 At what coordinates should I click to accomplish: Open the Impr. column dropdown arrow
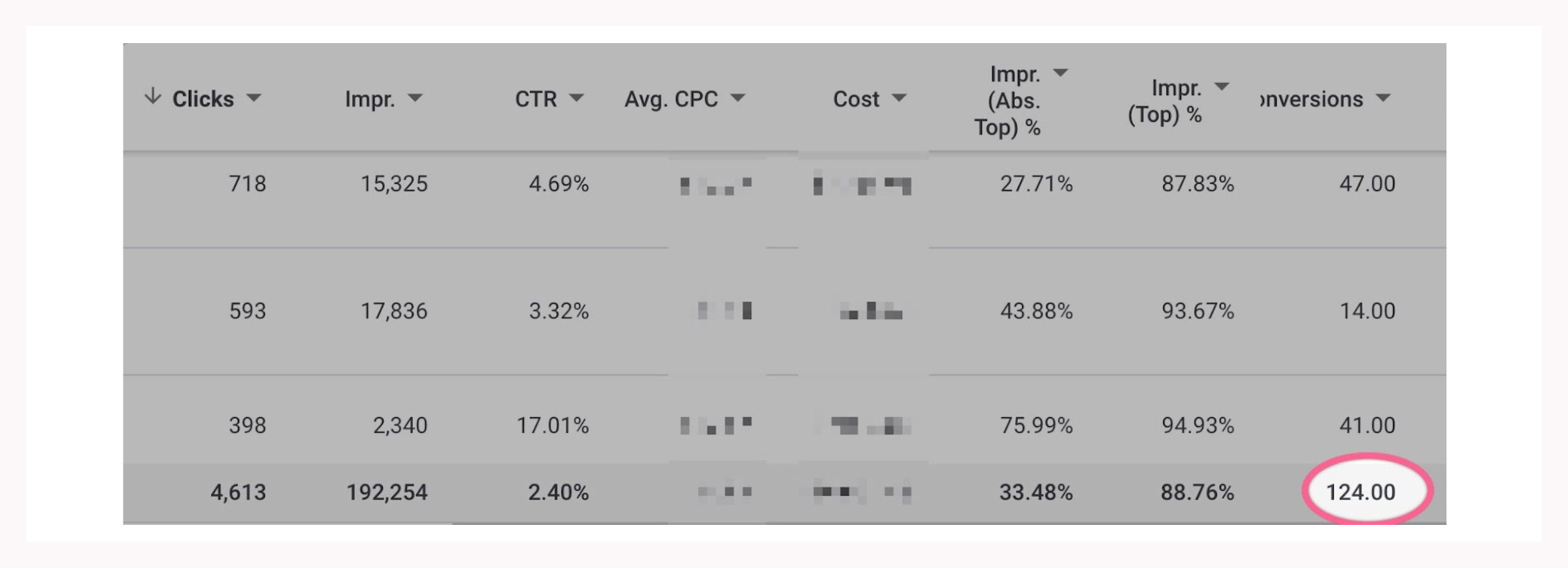point(415,99)
